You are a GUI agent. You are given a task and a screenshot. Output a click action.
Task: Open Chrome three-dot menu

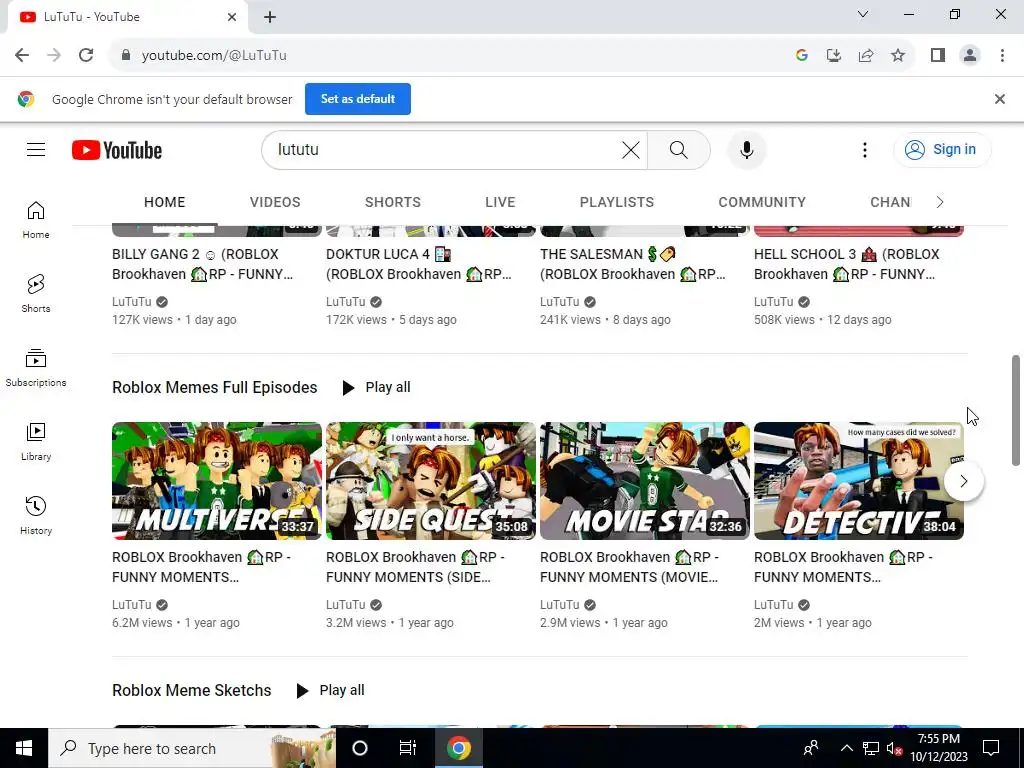tap(1002, 55)
